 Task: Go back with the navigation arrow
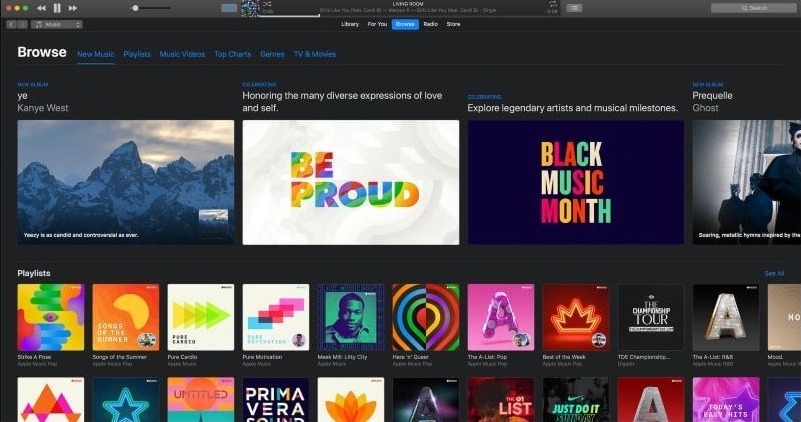click(x=12, y=25)
